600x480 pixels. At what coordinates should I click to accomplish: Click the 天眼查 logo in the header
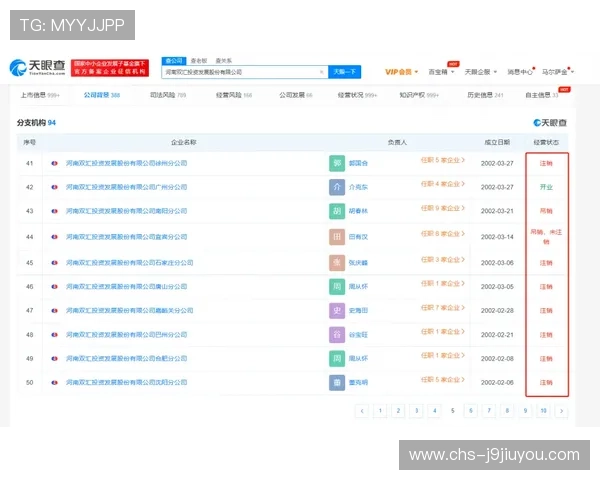pyautogui.click(x=37, y=67)
